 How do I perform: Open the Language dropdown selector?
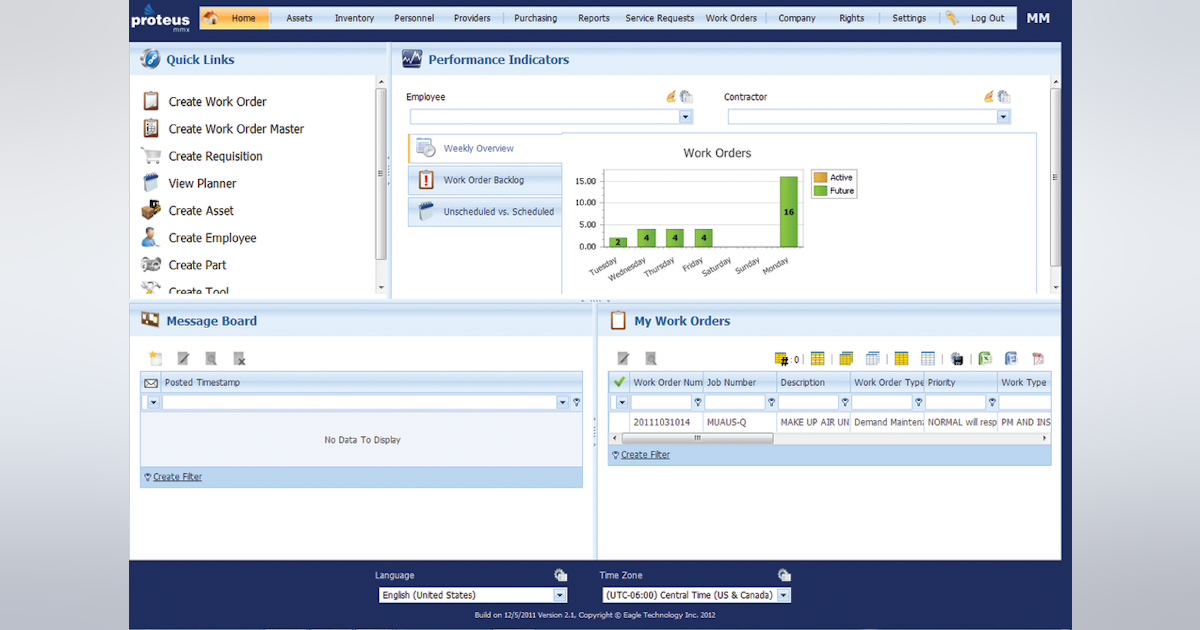pos(559,595)
